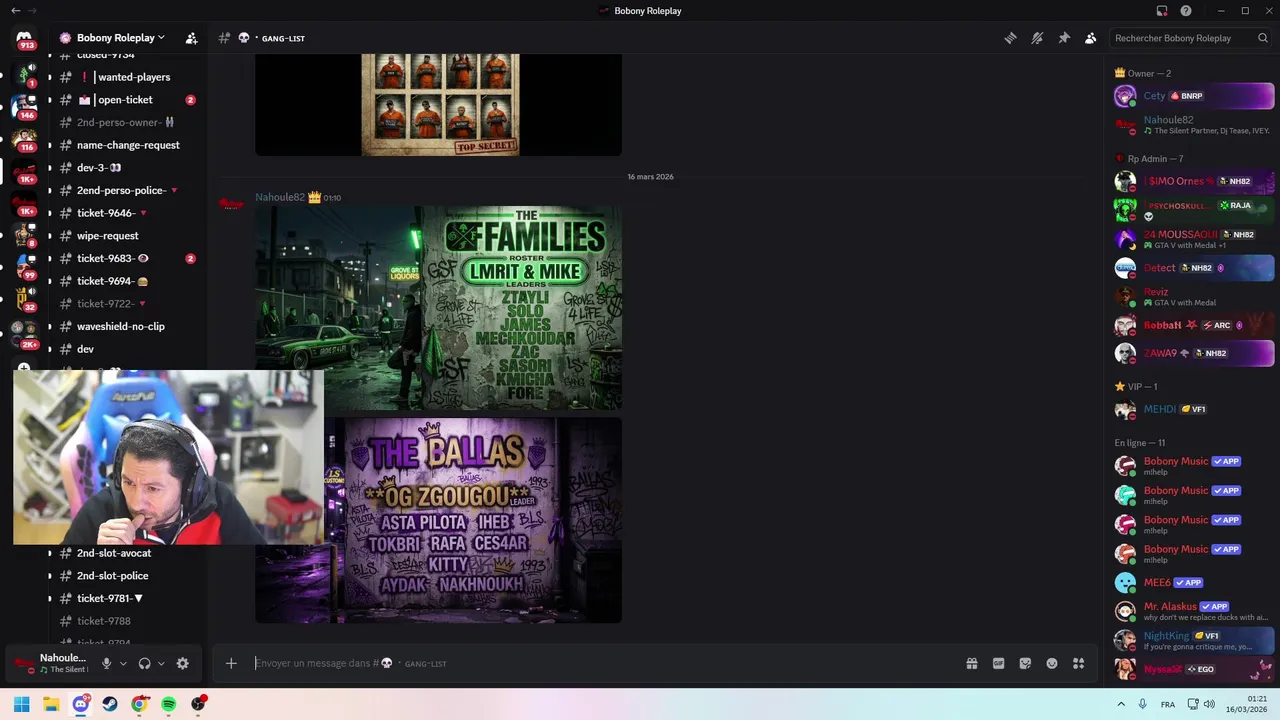View The Families roster image
Viewport: 1280px width, 720px height.
[x=438, y=308]
